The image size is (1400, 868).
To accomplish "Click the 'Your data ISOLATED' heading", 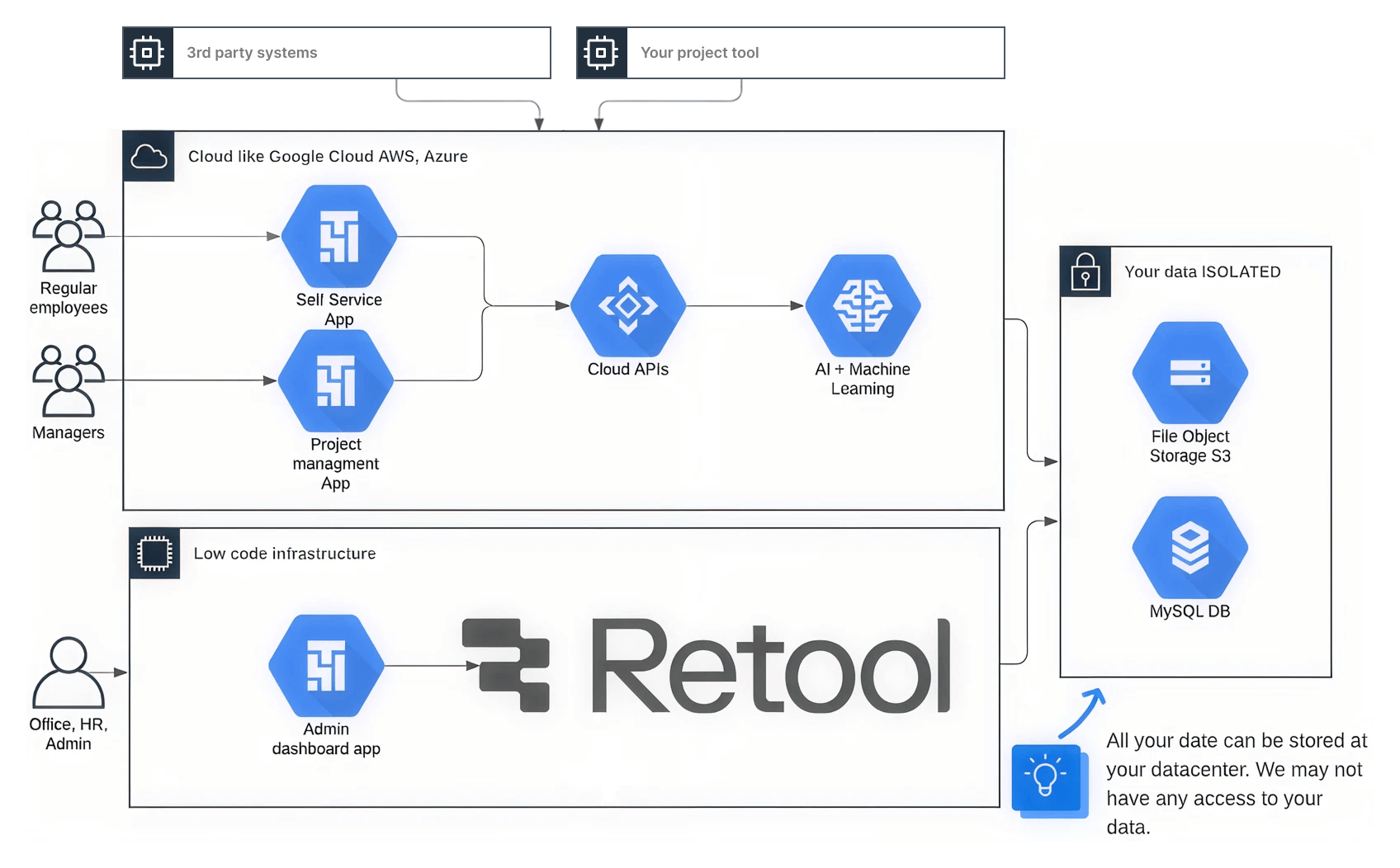I will [x=1203, y=271].
